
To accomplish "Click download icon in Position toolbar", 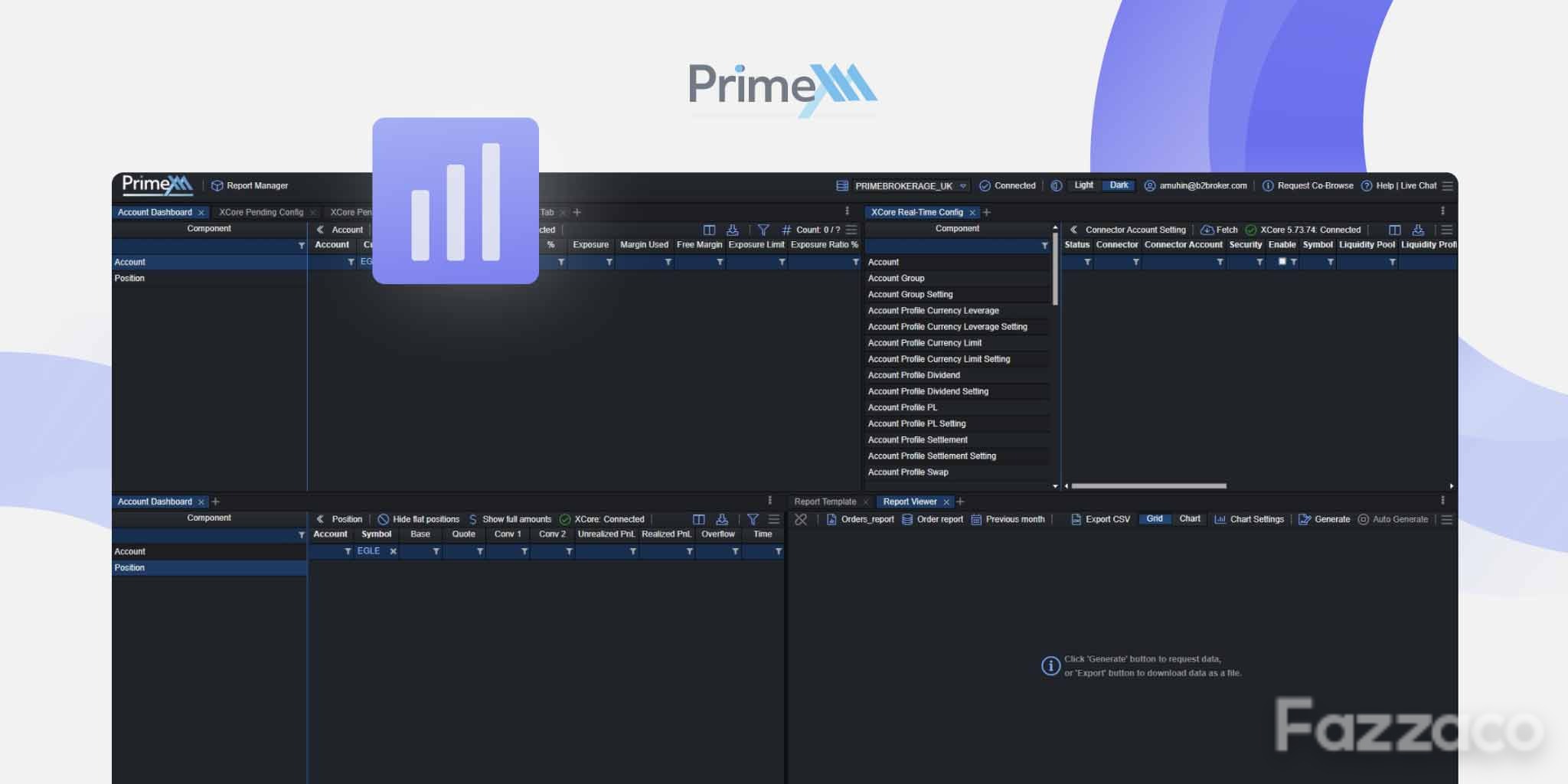I will [x=721, y=519].
